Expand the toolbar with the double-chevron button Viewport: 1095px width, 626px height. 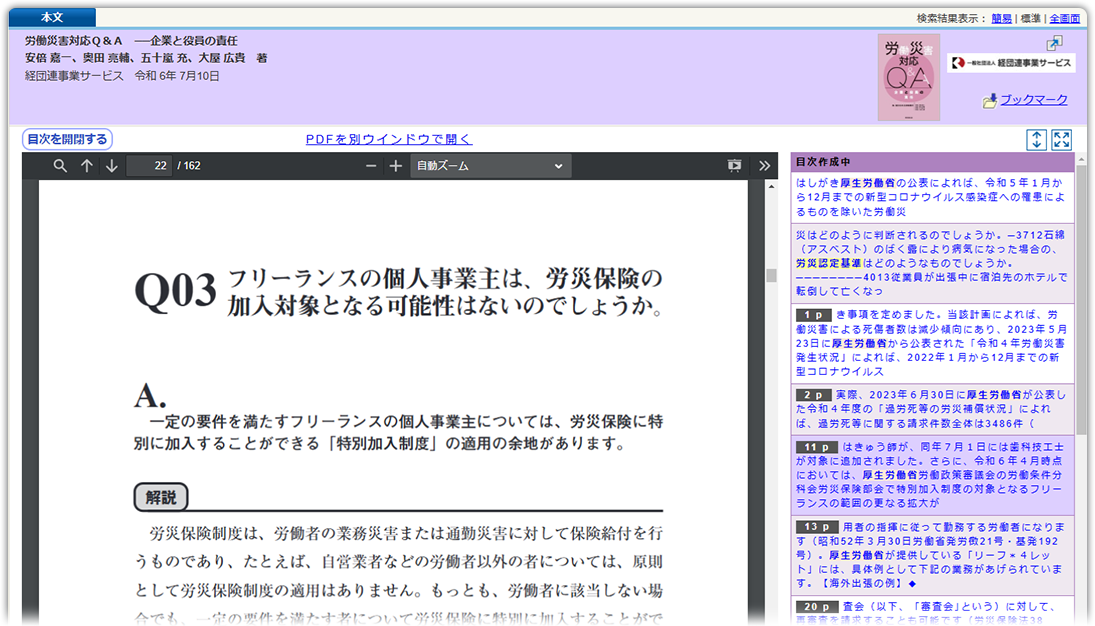coord(764,165)
